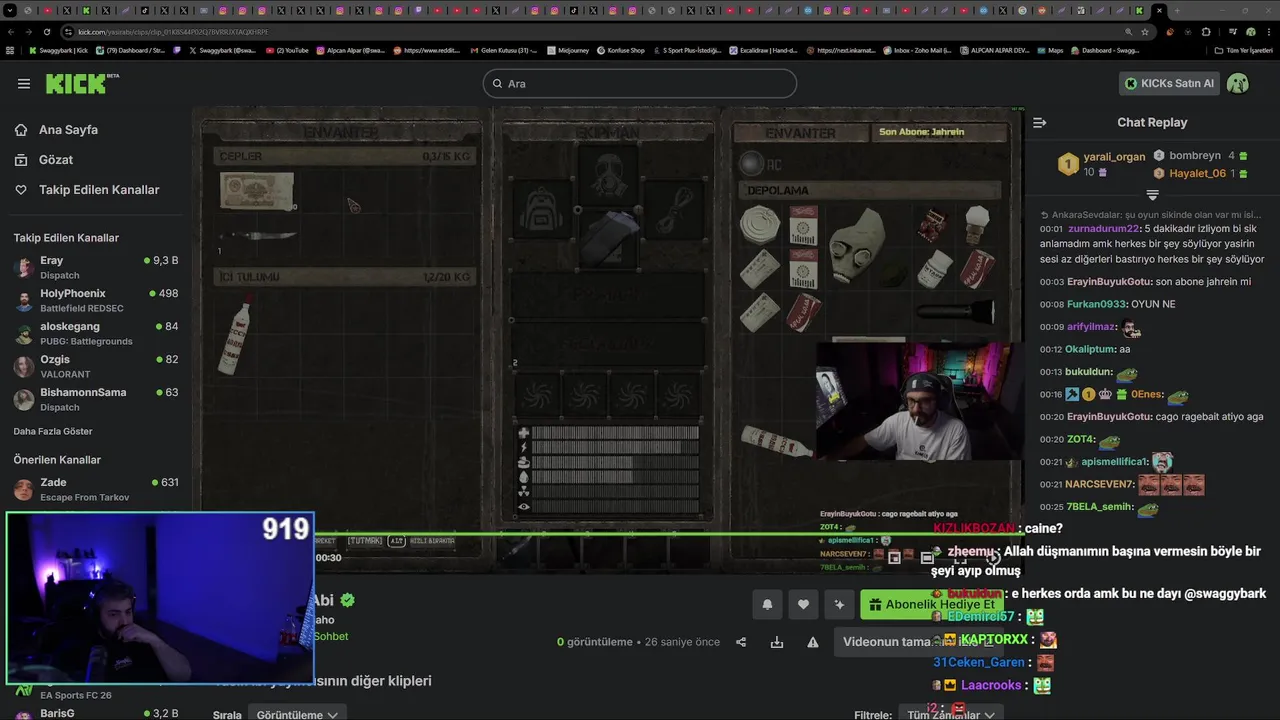Focus the Ara search field
1280x720 pixels.
click(640, 84)
